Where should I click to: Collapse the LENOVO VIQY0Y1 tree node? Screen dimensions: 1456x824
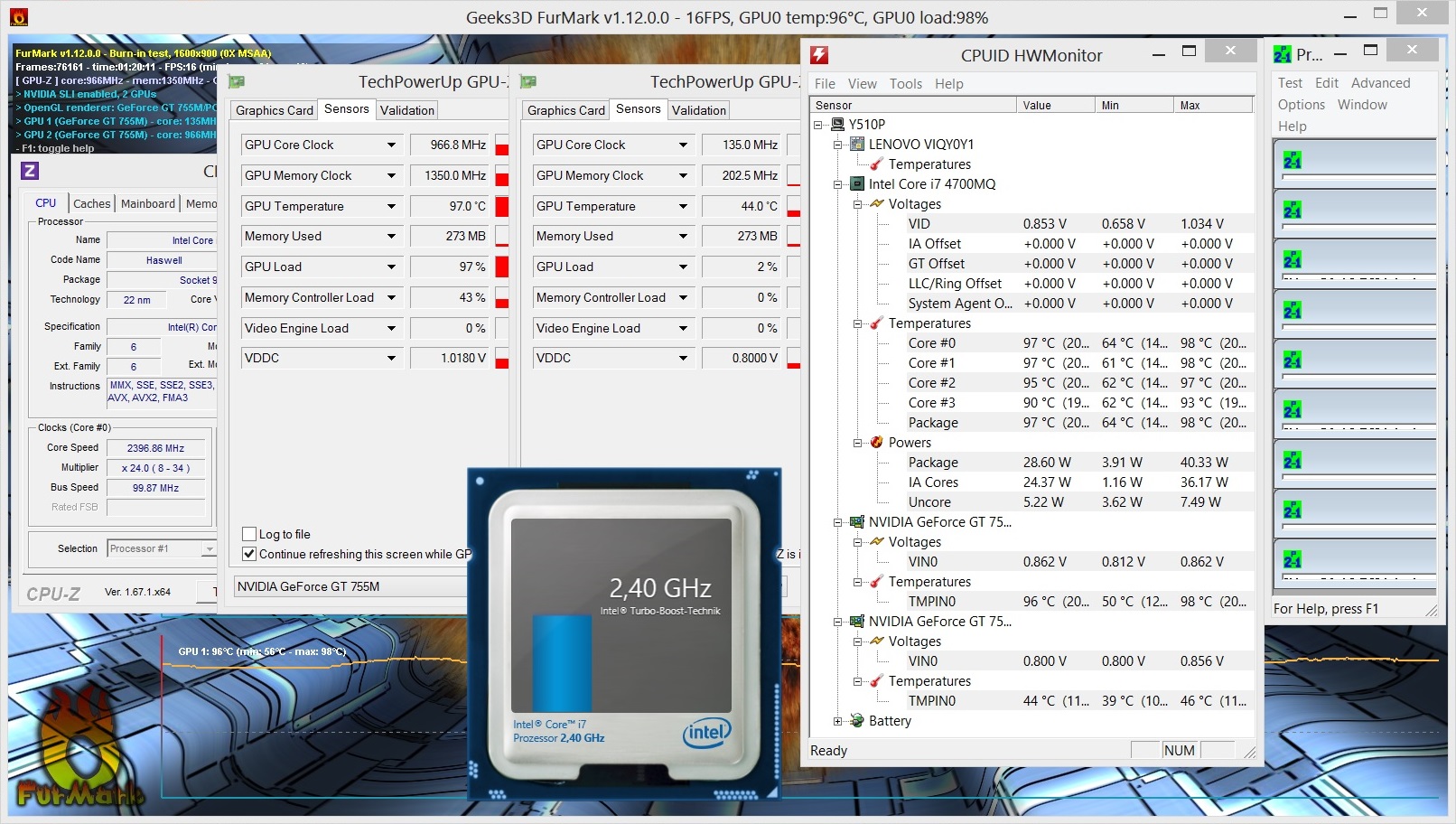(837, 145)
